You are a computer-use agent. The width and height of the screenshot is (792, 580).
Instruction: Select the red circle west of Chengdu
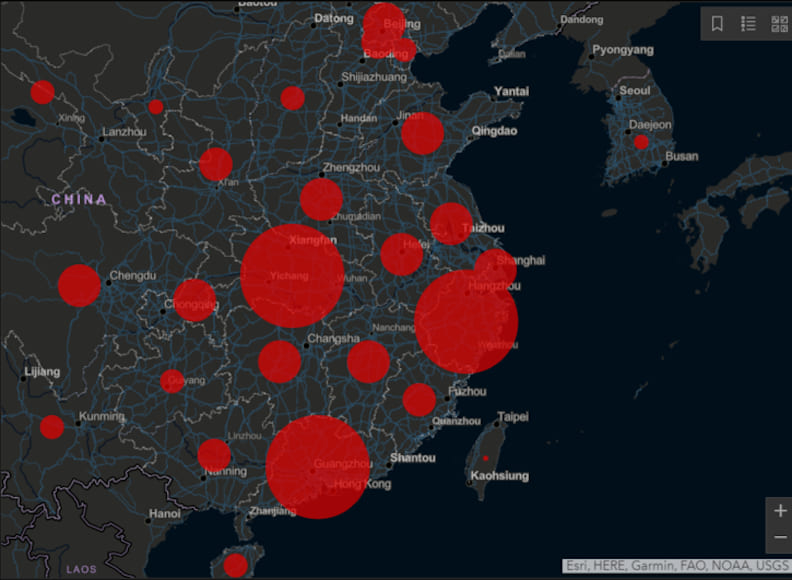pos(79,285)
